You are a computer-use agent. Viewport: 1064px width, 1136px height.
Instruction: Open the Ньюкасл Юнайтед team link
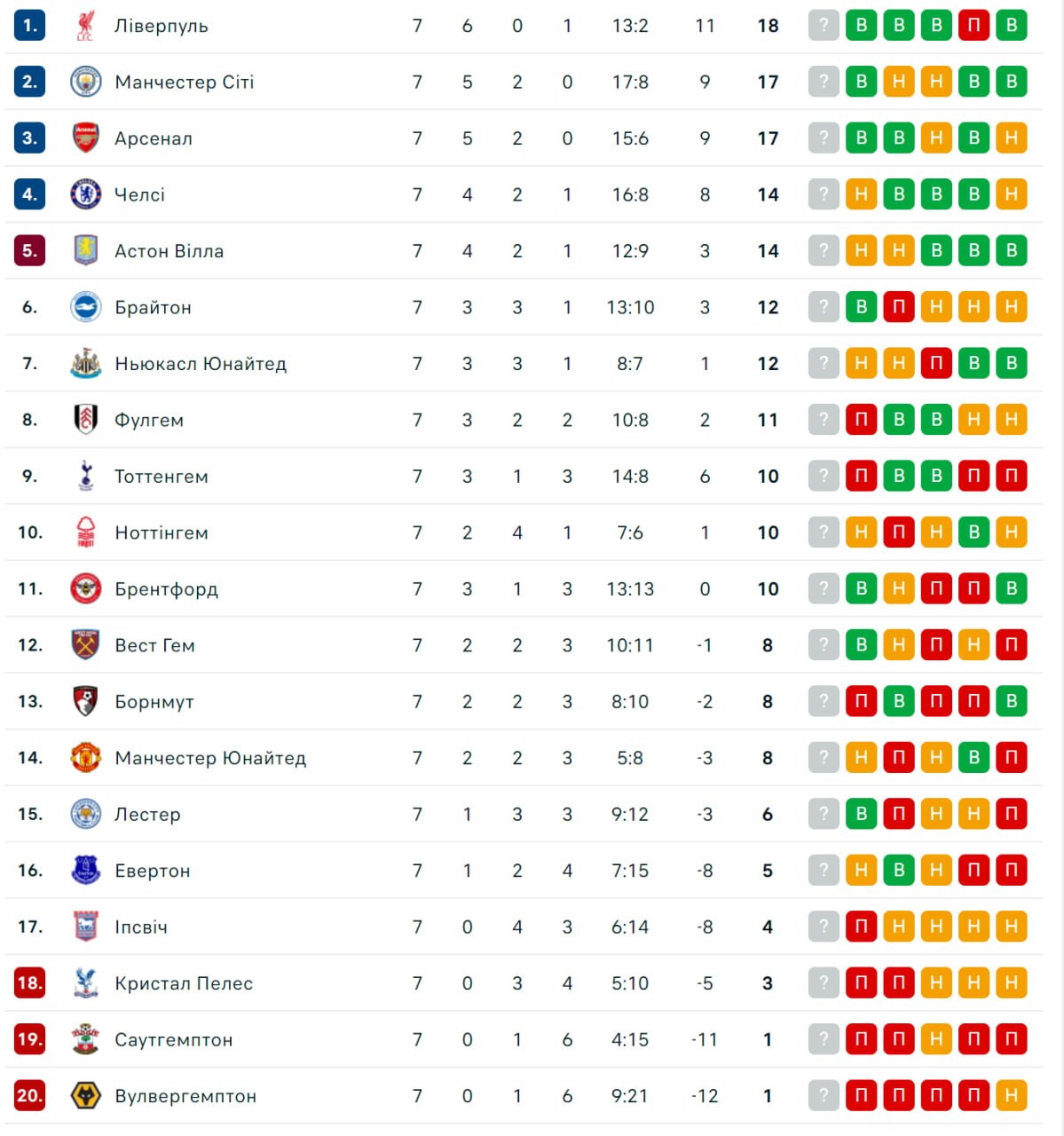pos(201,364)
